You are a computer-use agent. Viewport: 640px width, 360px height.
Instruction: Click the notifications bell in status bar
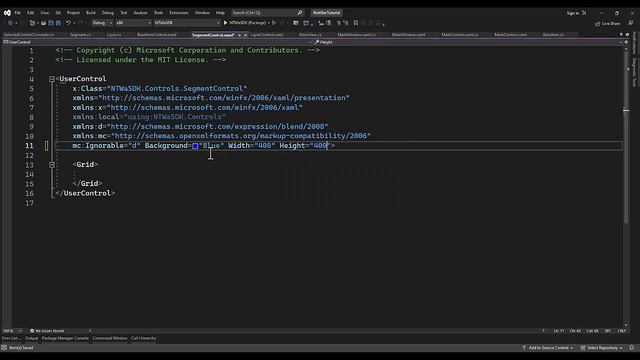pos(631,348)
